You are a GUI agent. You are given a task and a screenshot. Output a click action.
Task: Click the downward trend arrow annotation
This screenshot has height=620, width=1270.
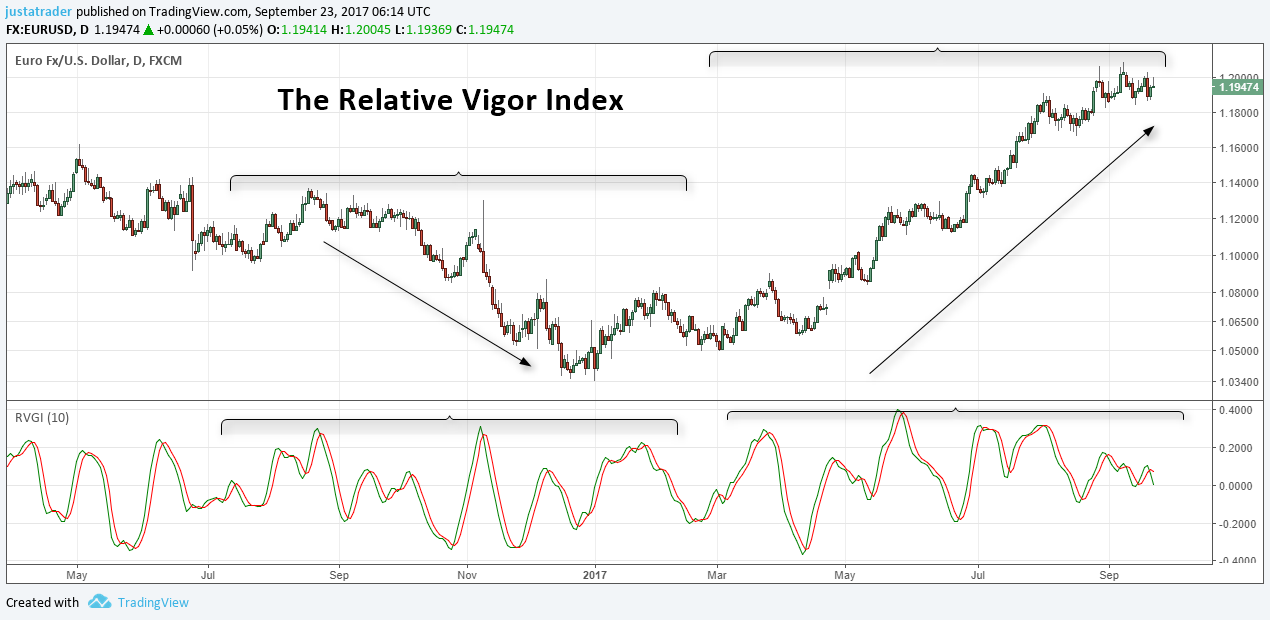click(x=425, y=305)
